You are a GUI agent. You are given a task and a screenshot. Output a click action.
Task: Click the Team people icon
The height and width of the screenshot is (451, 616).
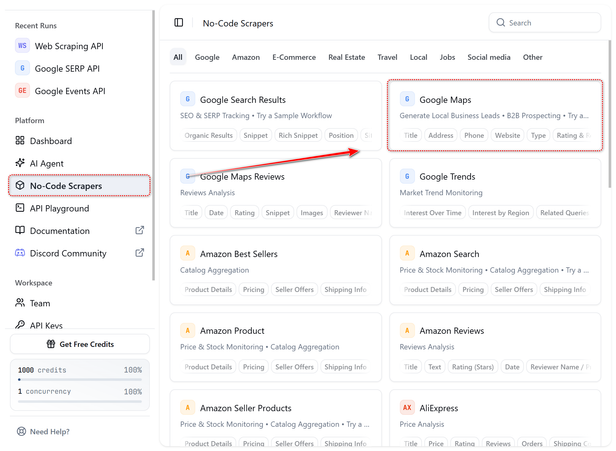click(x=20, y=302)
